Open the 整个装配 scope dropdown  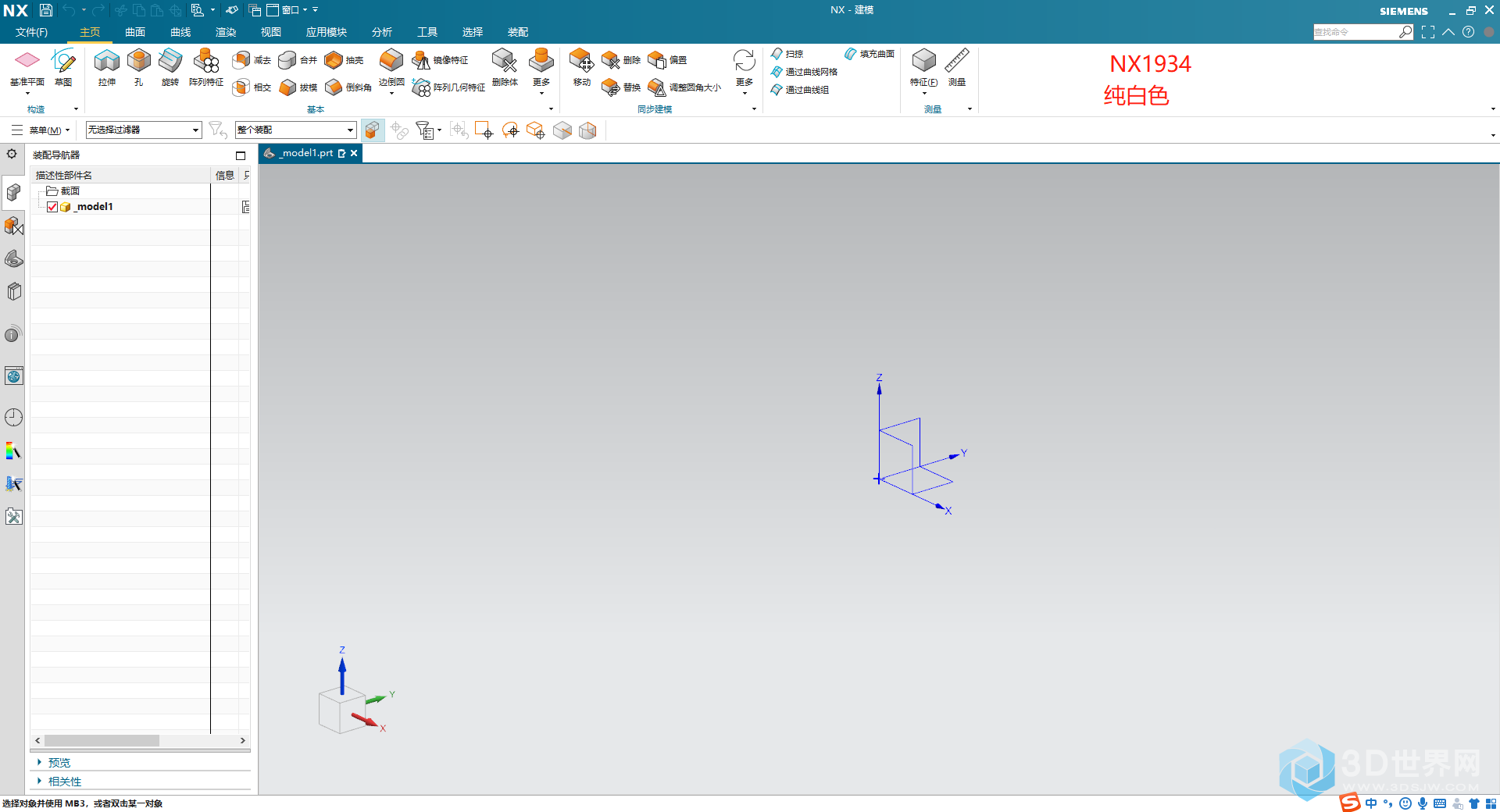296,130
